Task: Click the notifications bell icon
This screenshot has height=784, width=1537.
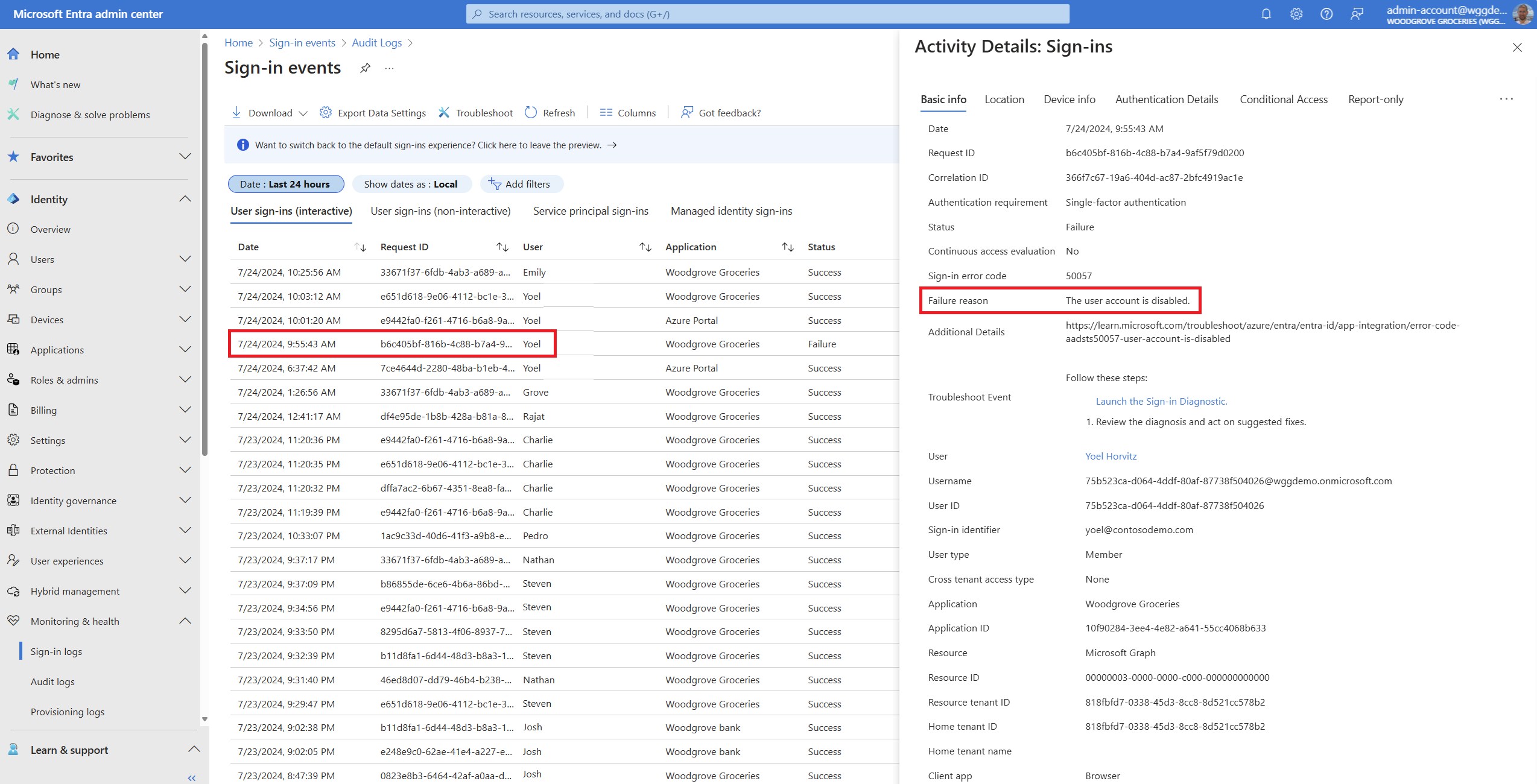Action: coord(1266,14)
